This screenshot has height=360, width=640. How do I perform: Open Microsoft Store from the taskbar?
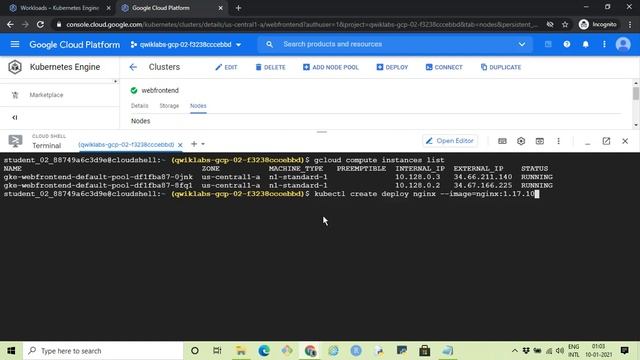[x=424, y=351]
